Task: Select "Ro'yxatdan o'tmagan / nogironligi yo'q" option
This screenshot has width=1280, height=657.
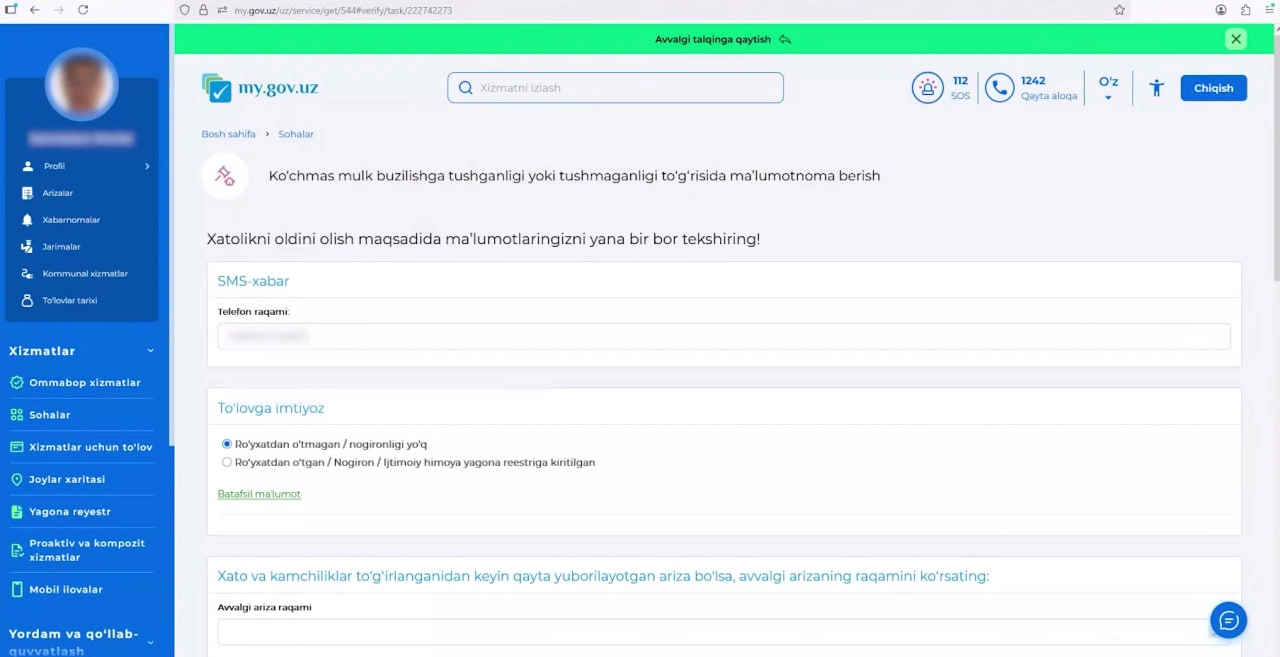Action: point(227,444)
